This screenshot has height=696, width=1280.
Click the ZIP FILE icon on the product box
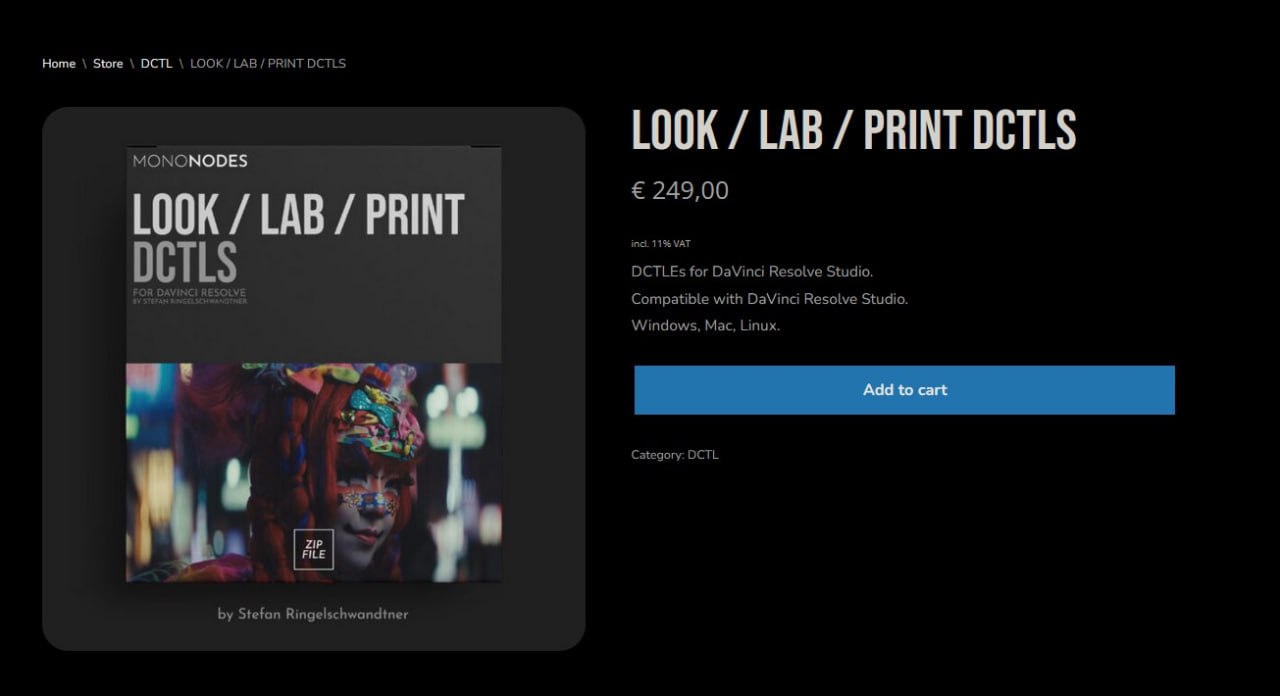click(x=314, y=549)
